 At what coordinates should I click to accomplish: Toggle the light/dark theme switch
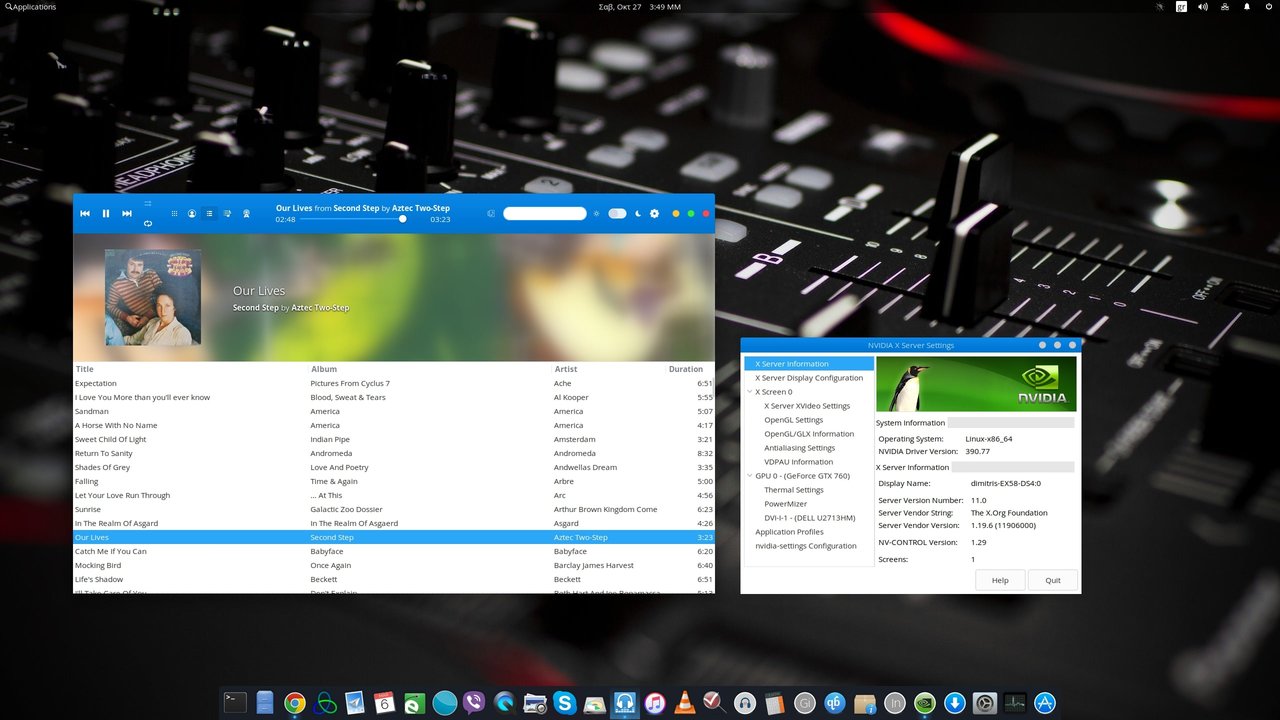tap(617, 213)
